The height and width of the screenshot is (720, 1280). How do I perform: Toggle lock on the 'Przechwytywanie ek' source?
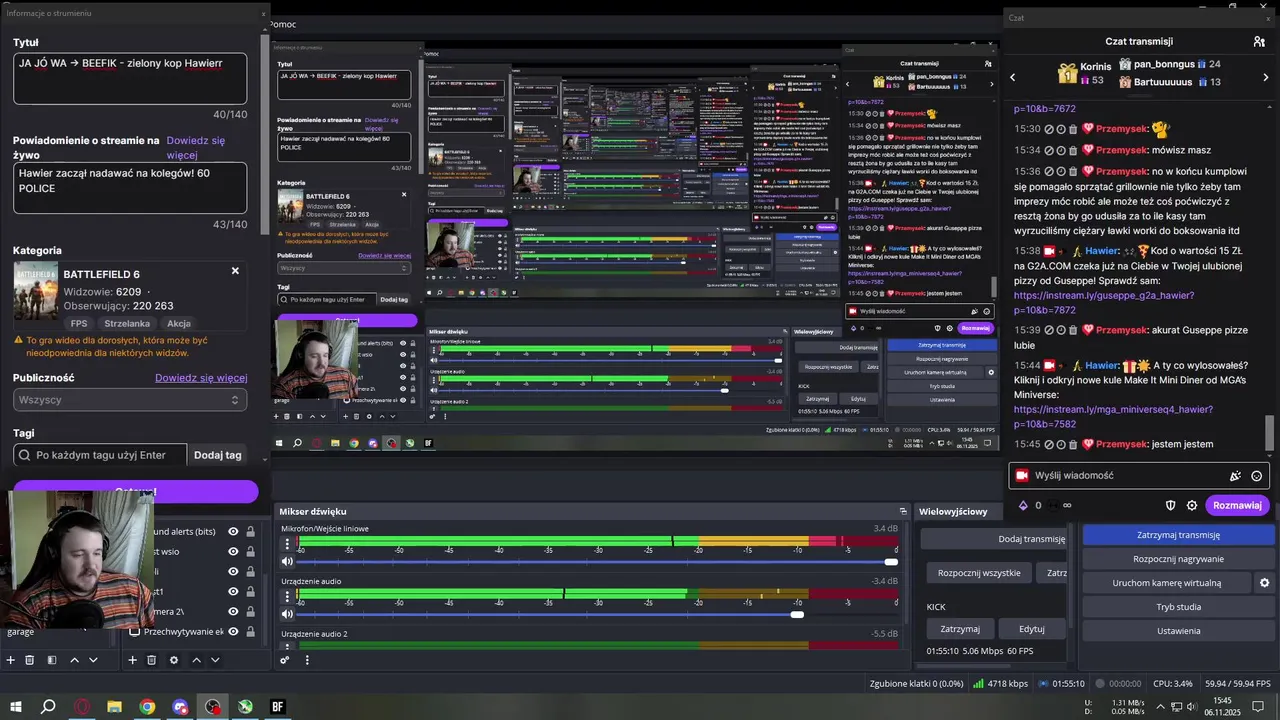pyautogui.click(x=250, y=631)
